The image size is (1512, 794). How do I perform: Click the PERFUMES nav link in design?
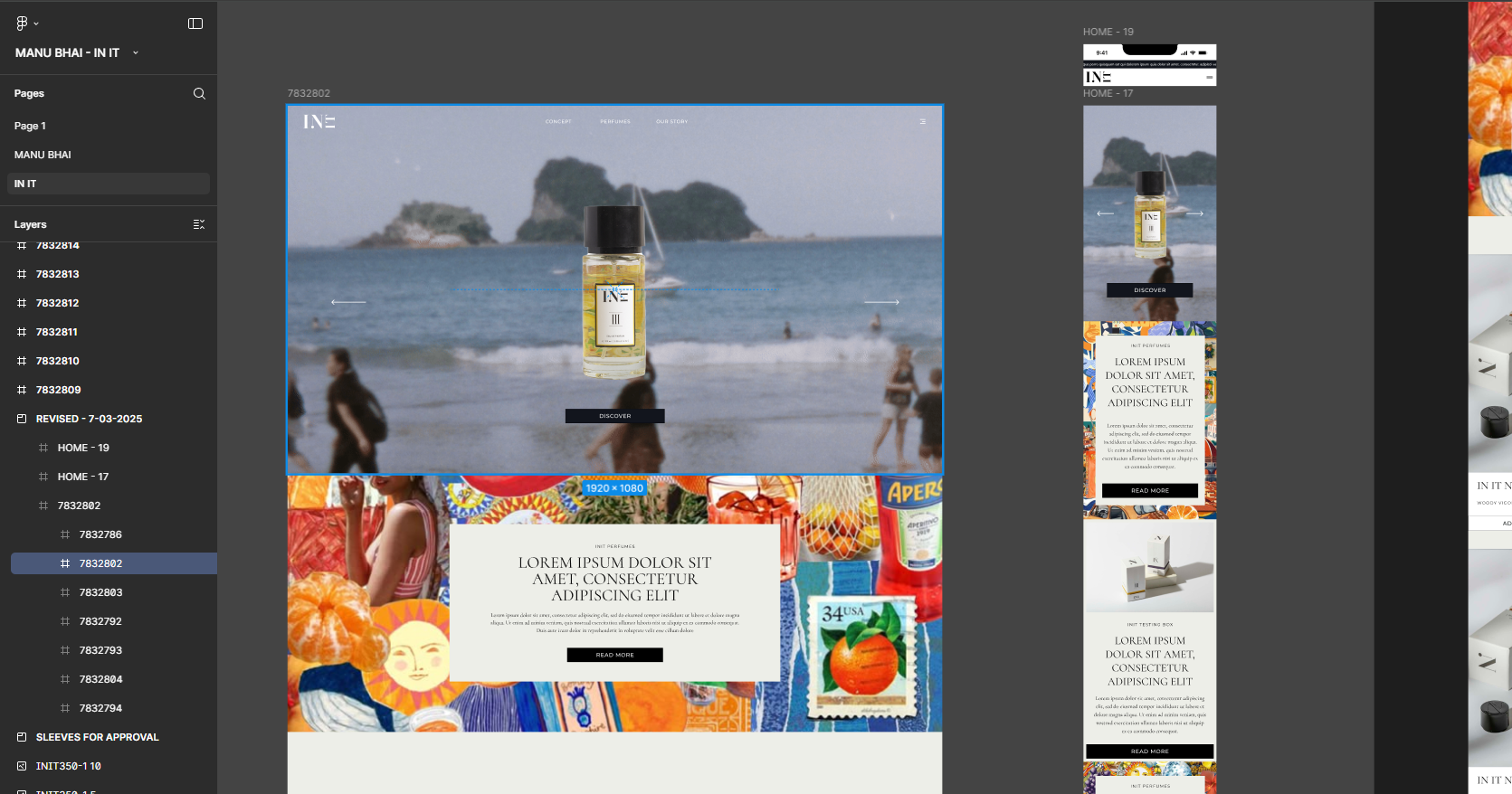pyautogui.click(x=614, y=121)
